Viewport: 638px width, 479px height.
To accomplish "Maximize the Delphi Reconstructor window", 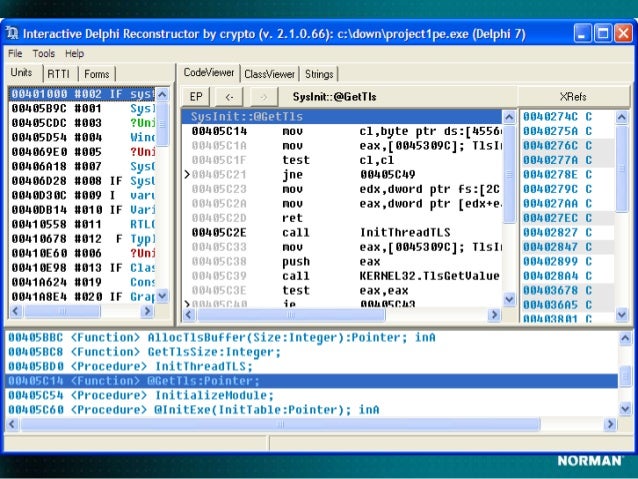I will [603, 33].
